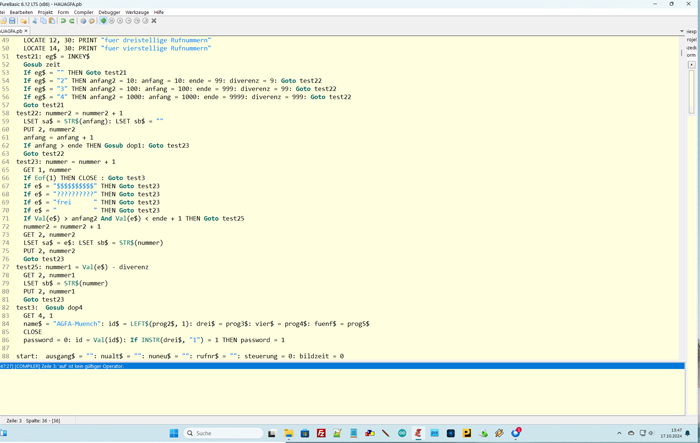Click line 58 'test22: nummer2 = nummer2 + 1'
Screen dimensions: 700x443
point(70,113)
